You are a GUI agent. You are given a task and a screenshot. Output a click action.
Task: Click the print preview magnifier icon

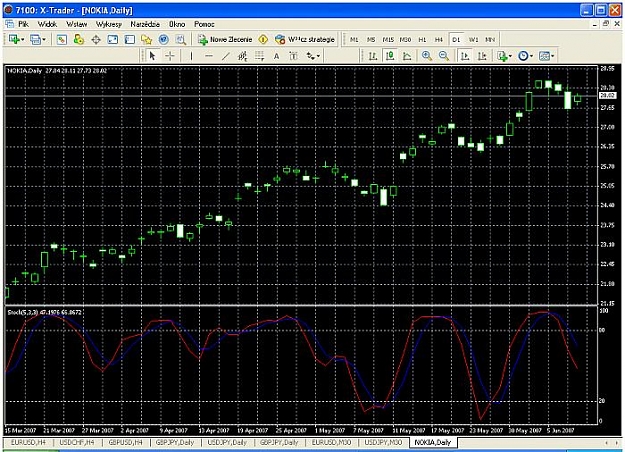click(181, 39)
